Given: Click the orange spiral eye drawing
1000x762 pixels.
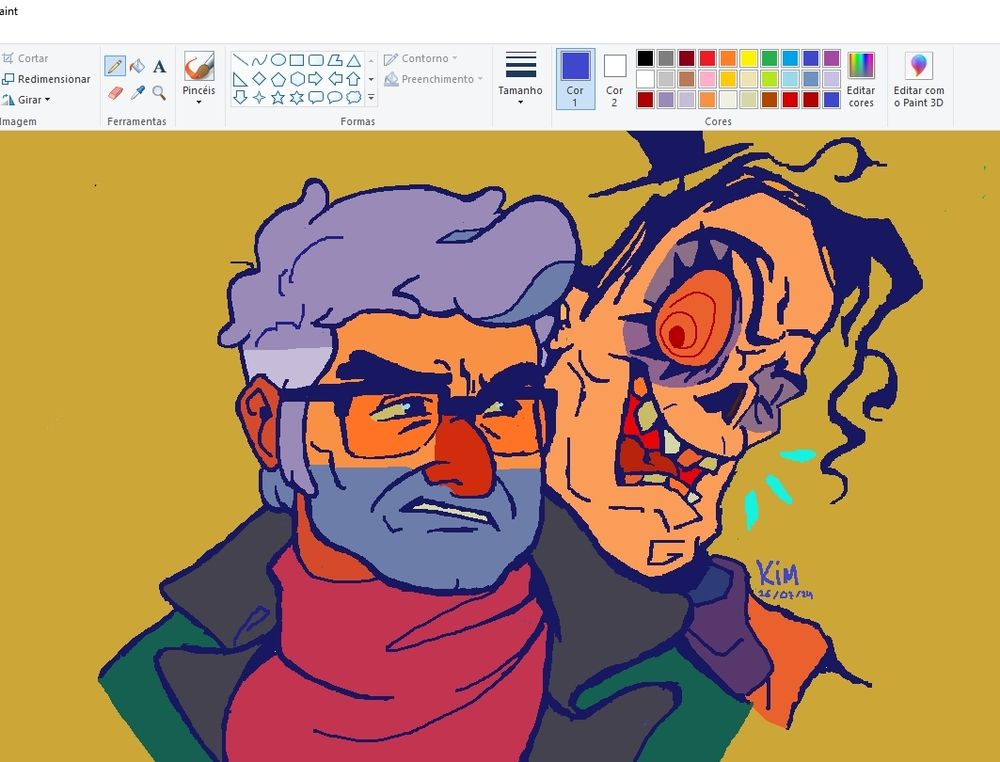Looking at the screenshot, I should click(693, 317).
